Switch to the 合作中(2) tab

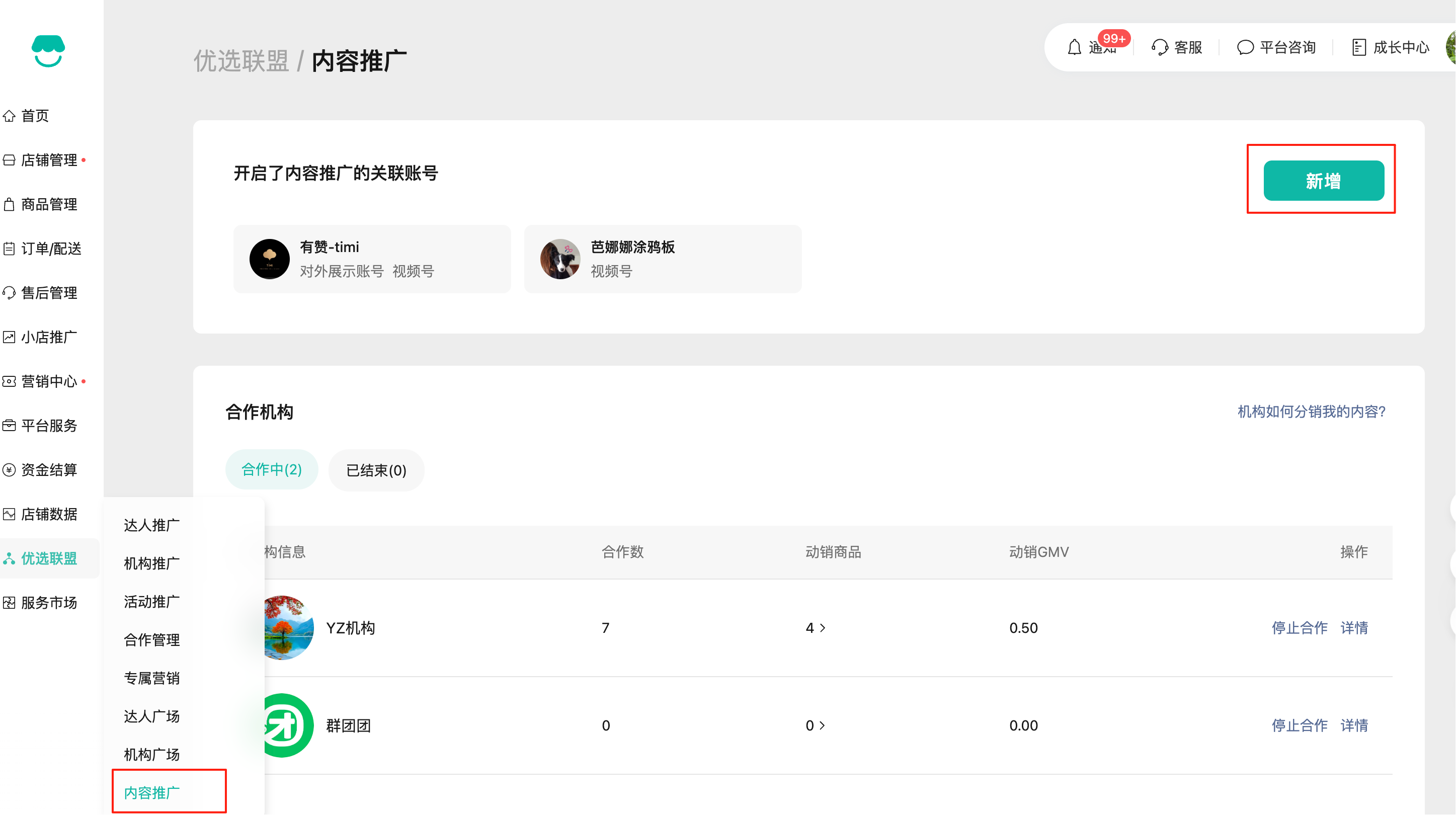pos(271,470)
